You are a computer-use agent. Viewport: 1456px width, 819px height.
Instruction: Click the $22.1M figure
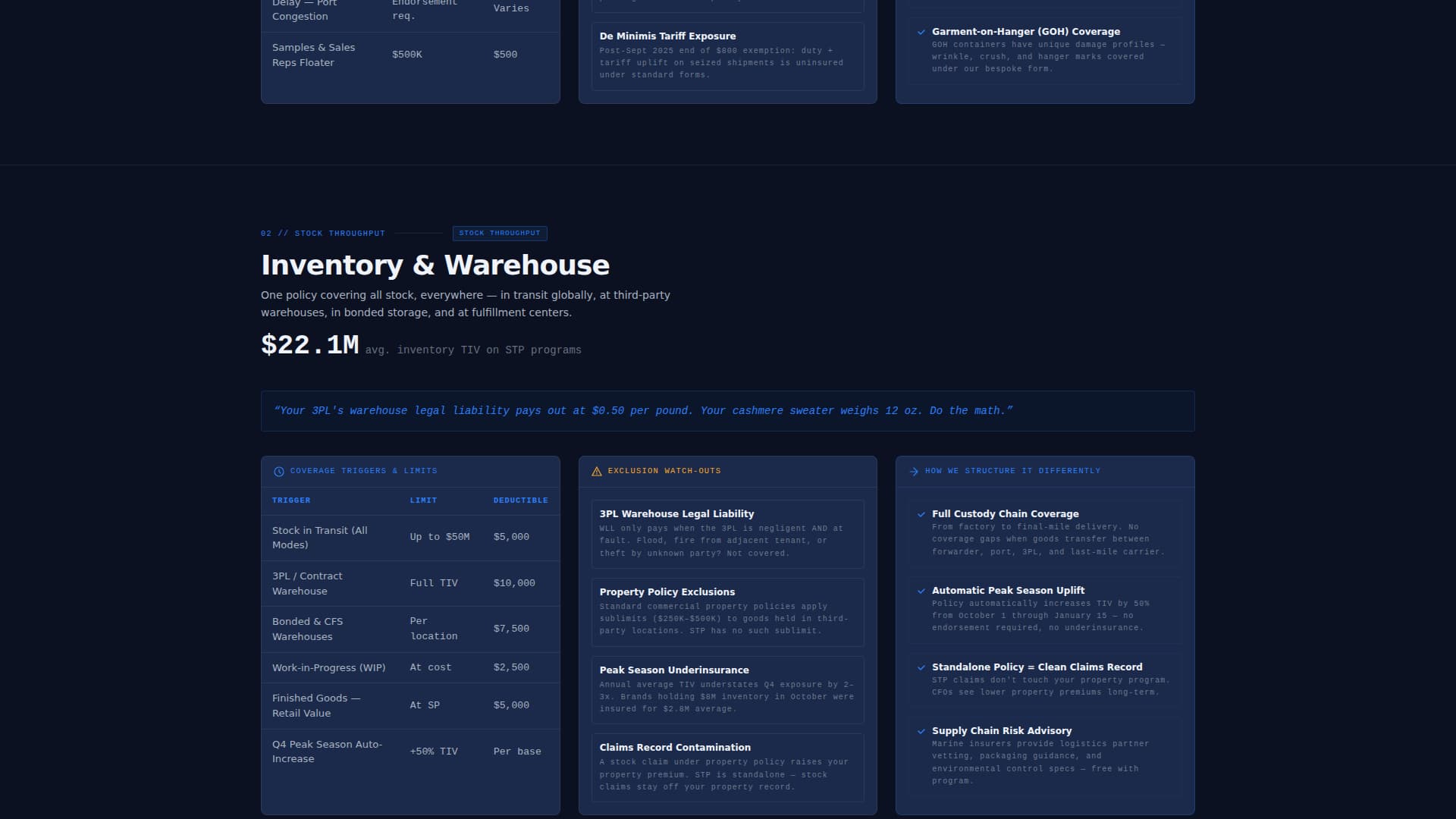310,345
